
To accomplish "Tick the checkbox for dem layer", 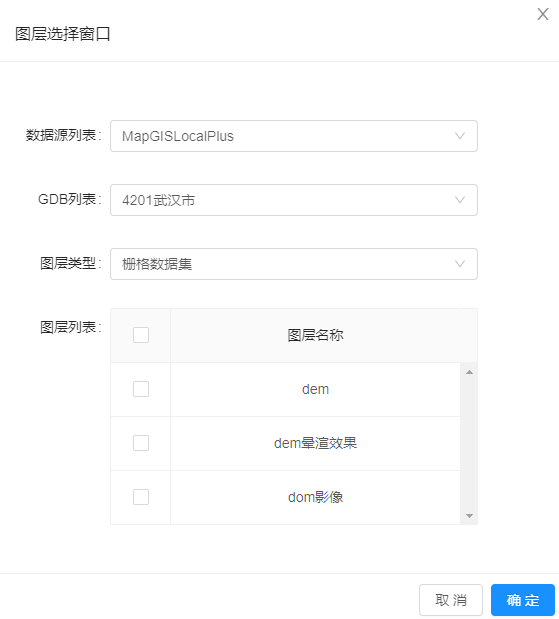I will point(141,389).
